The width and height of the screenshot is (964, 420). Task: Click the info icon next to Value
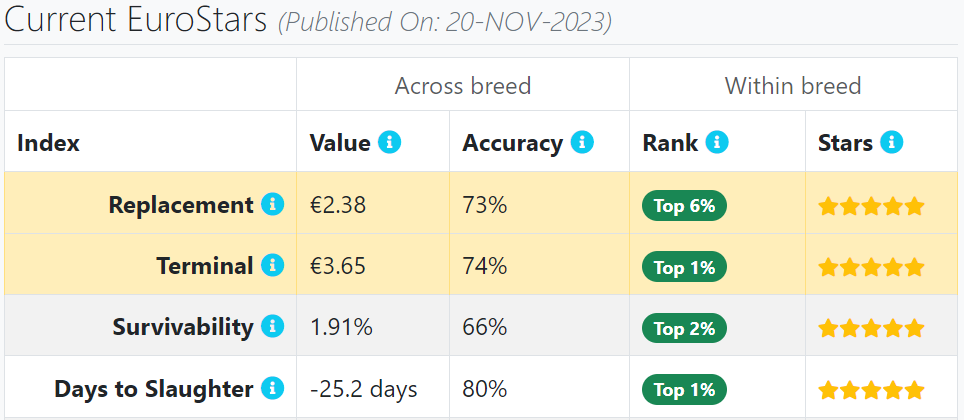(389, 142)
